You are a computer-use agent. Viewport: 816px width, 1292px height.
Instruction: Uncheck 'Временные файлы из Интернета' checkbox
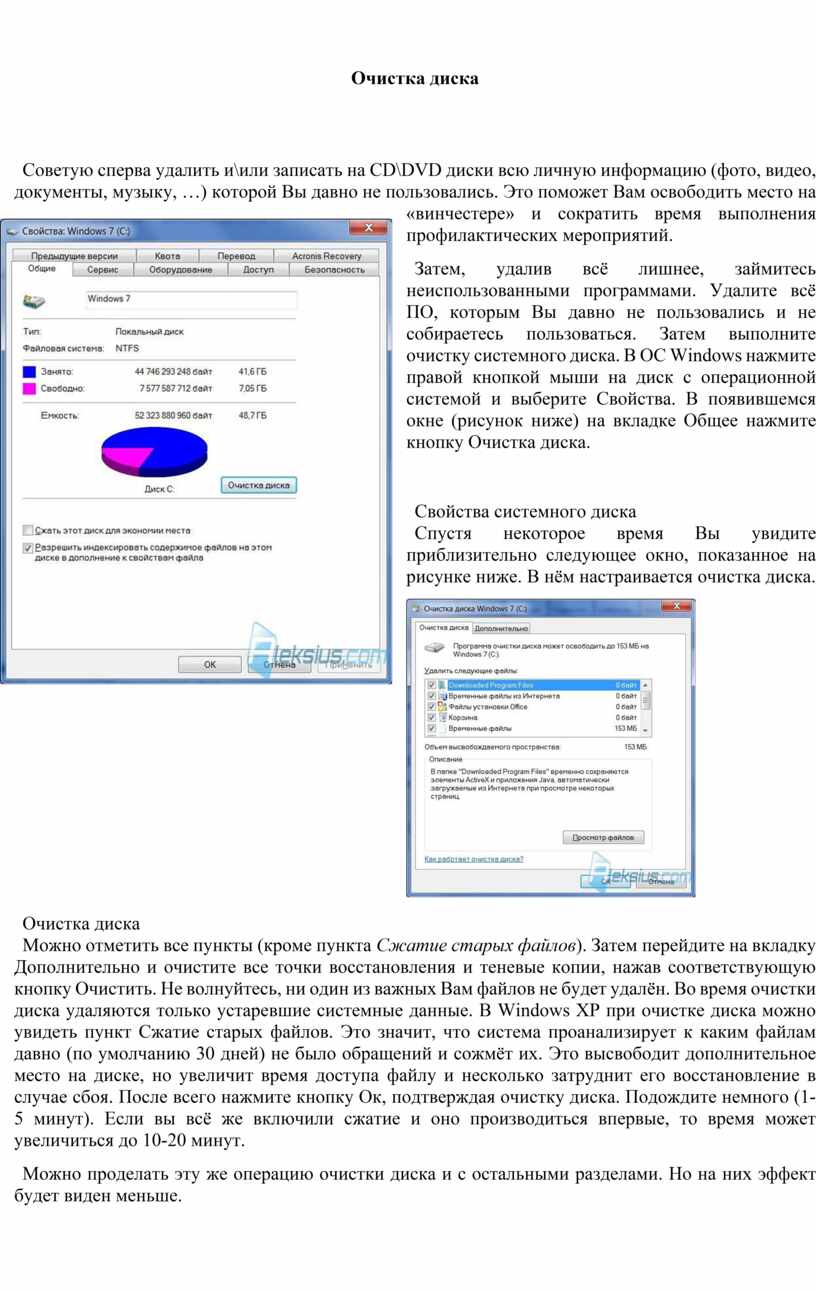click(x=432, y=696)
